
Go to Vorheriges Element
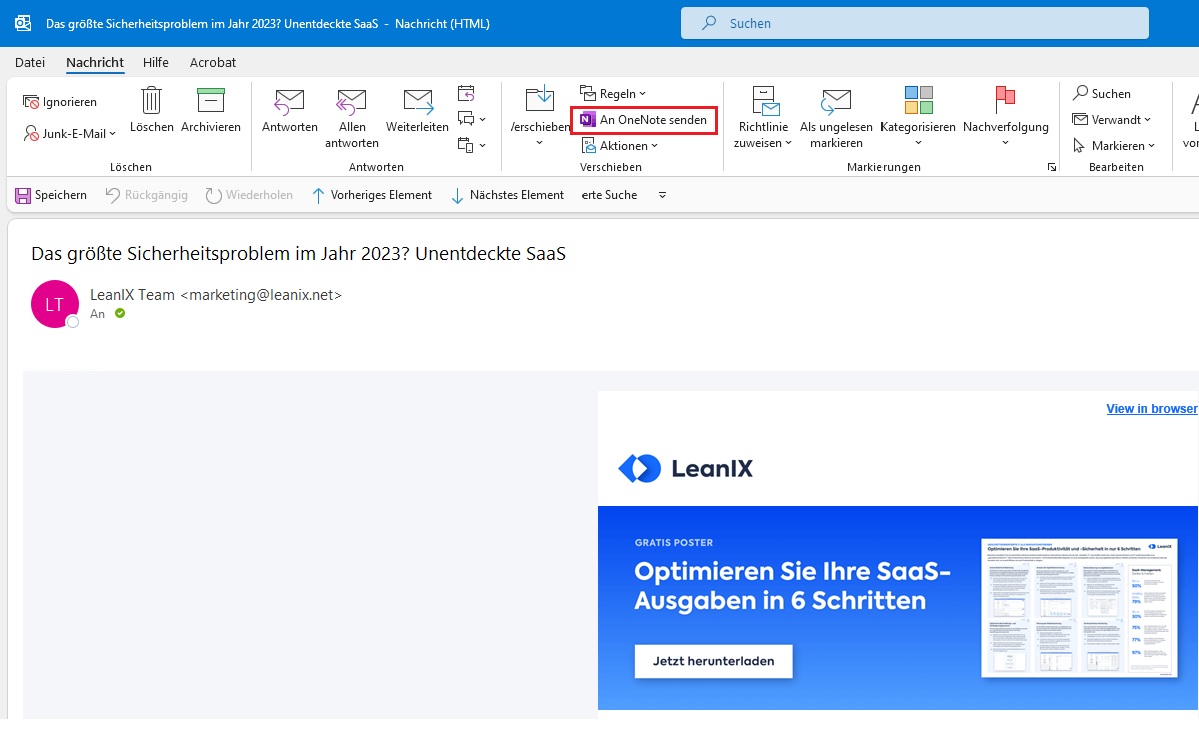click(372, 195)
